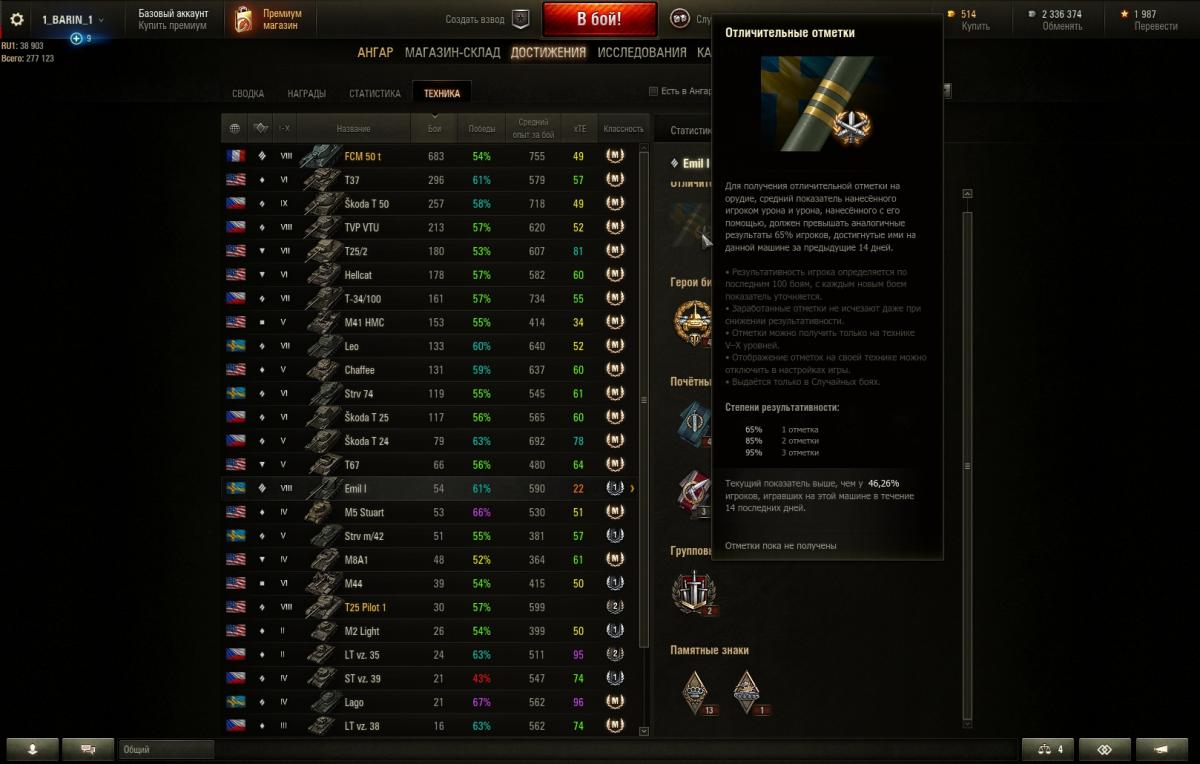The height and width of the screenshot is (764, 1200).
Task: Expand the Emil I row arrow
Action: pyautogui.click(x=632, y=488)
